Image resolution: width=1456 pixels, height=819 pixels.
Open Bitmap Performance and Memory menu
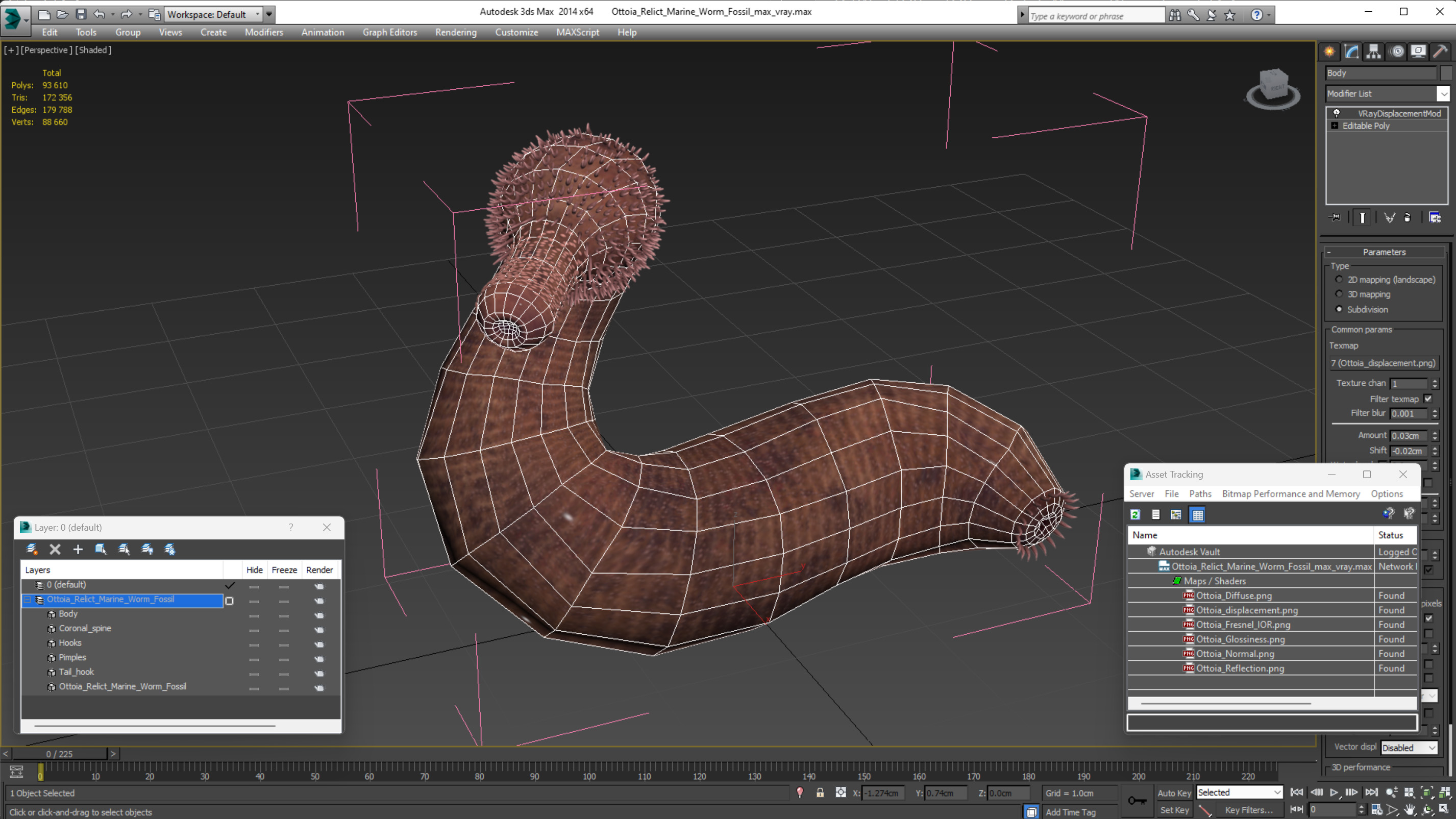[x=1290, y=493]
